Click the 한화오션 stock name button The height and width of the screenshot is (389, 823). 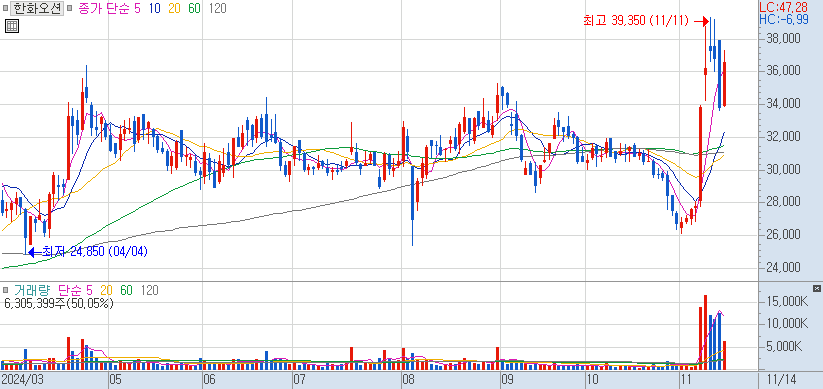[x=37, y=8]
